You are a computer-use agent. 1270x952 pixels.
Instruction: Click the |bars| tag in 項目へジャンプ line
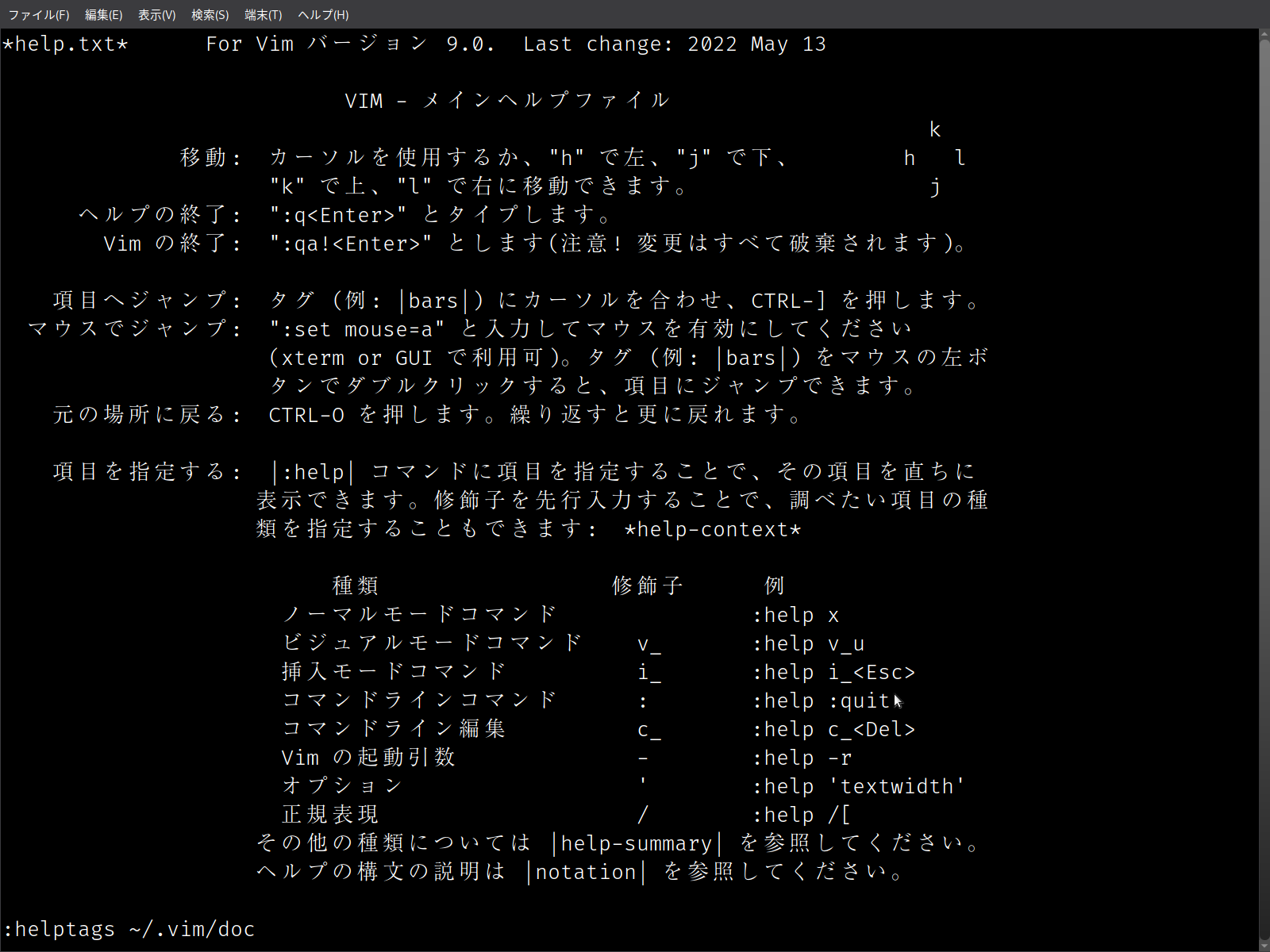(x=433, y=301)
